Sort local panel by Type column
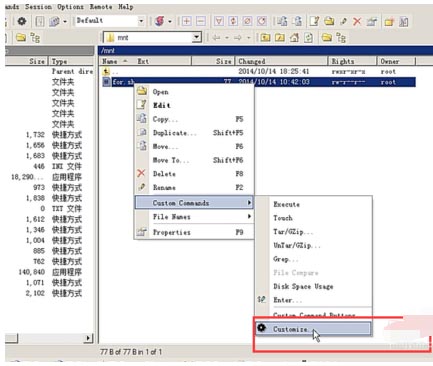The height and width of the screenshot is (366, 433). point(71,61)
